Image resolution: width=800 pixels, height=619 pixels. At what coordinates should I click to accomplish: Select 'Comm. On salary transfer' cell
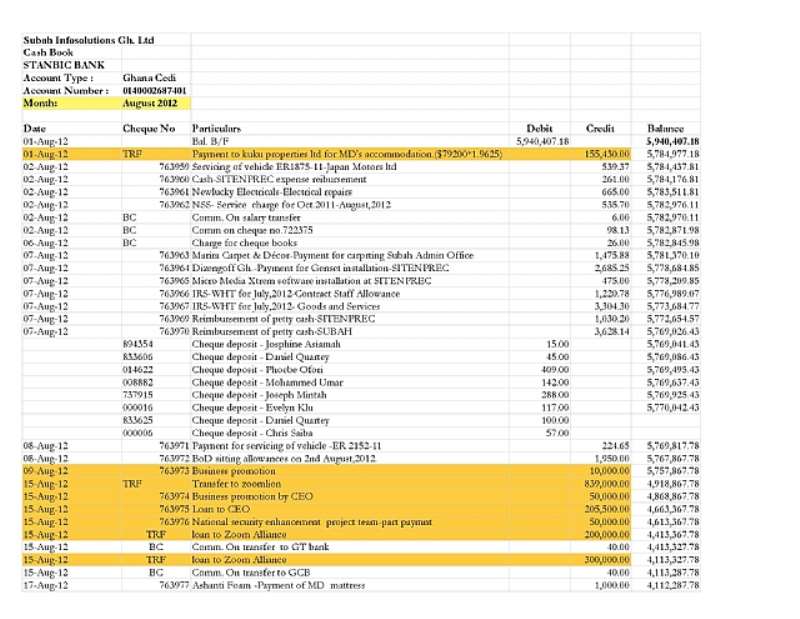(x=246, y=217)
